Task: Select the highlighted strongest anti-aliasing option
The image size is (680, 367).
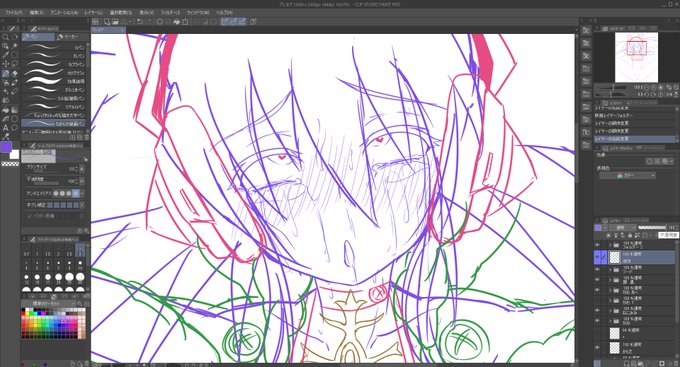Action: [x=76, y=193]
